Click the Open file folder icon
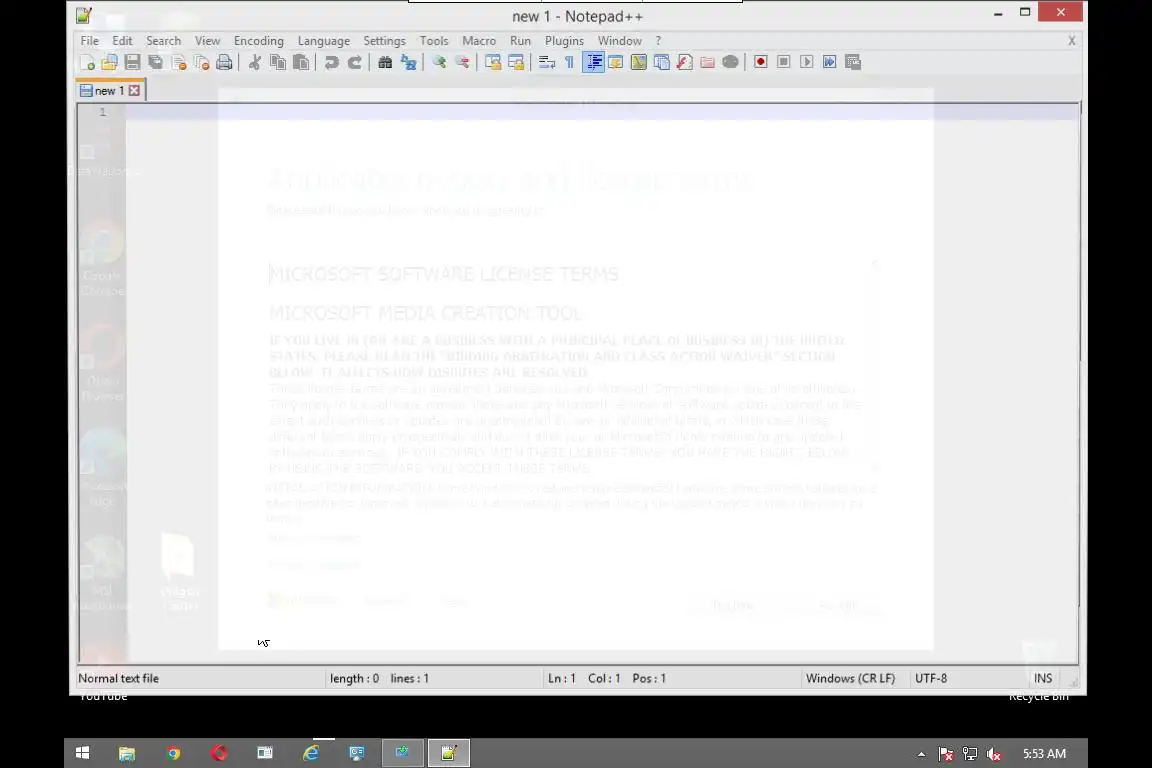The height and width of the screenshot is (768, 1152). click(x=109, y=62)
